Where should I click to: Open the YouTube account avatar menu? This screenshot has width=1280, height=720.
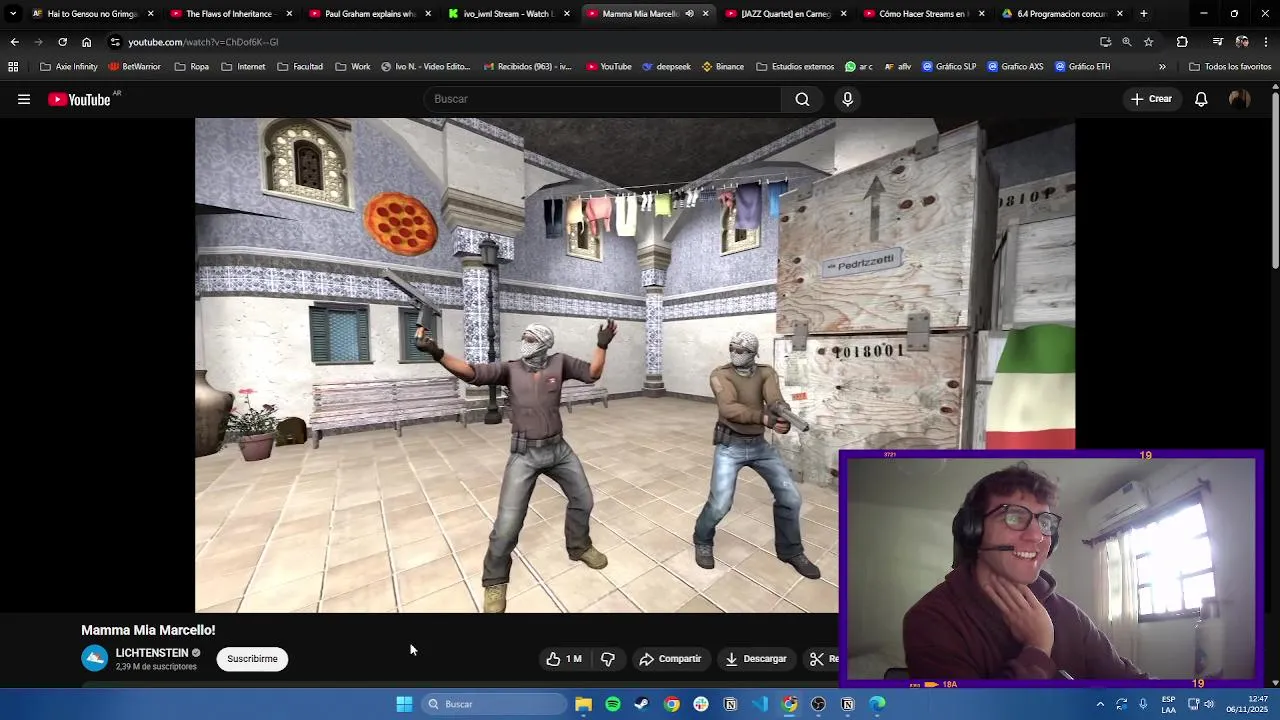pyautogui.click(x=1239, y=99)
